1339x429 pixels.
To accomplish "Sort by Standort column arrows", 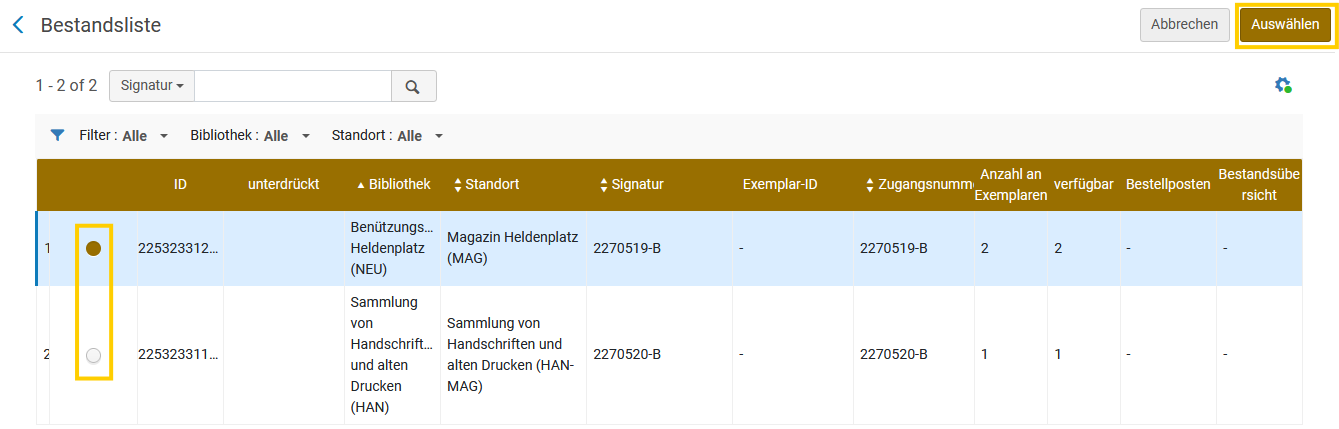I will click(x=458, y=185).
